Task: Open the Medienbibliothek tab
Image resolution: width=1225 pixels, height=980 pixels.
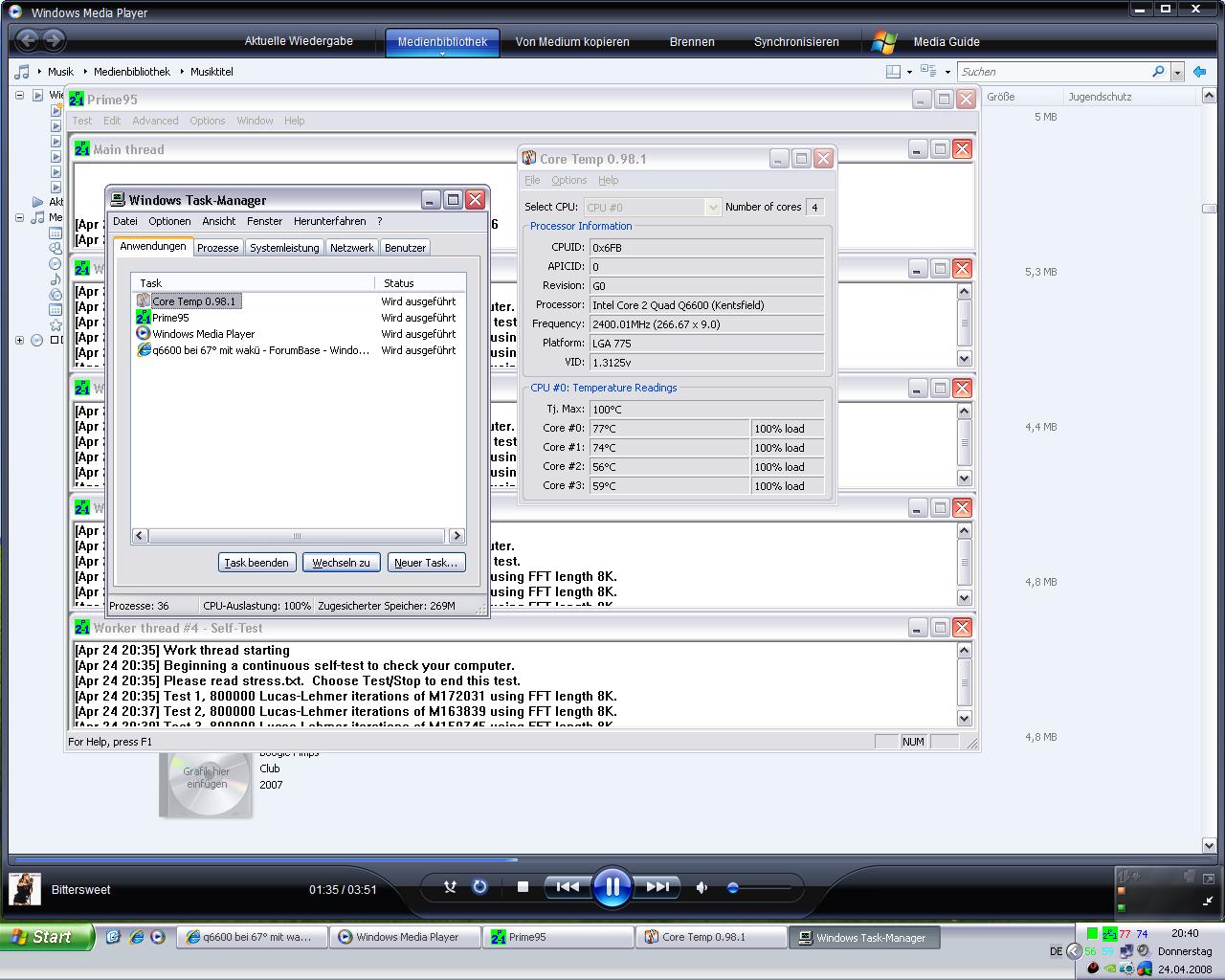Action: [442, 41]
